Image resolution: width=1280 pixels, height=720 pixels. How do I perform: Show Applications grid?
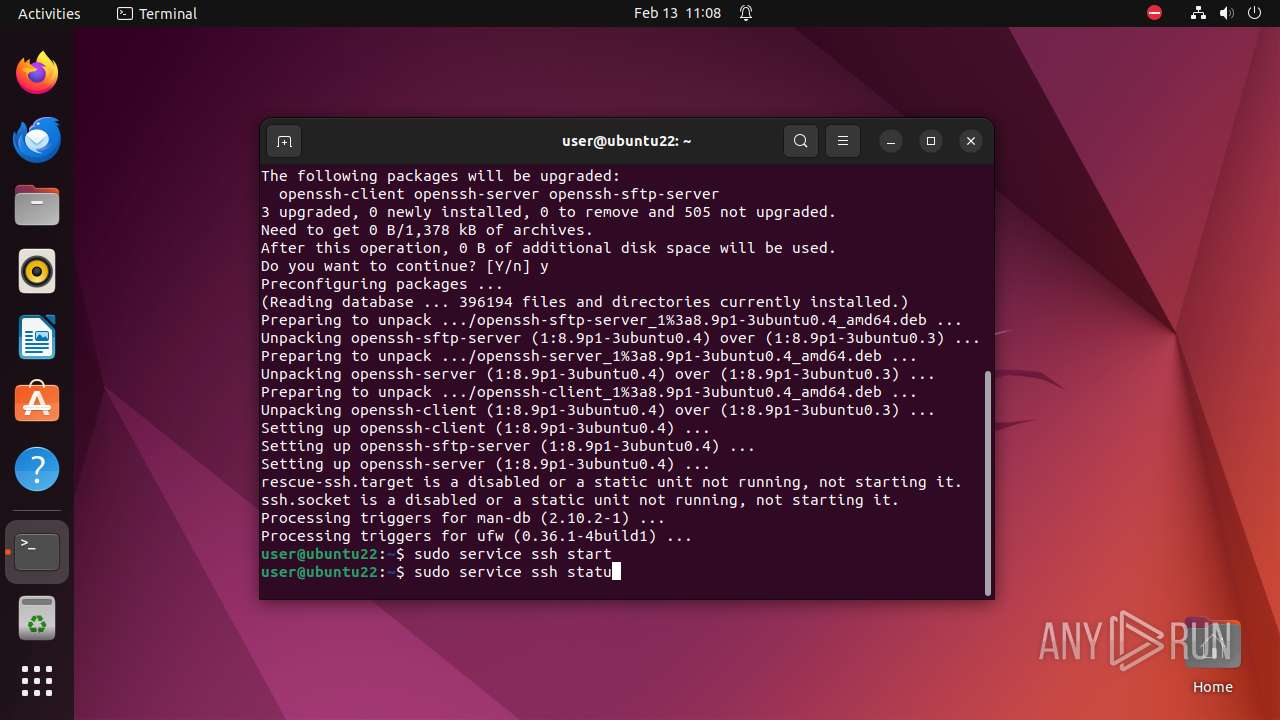37,681
